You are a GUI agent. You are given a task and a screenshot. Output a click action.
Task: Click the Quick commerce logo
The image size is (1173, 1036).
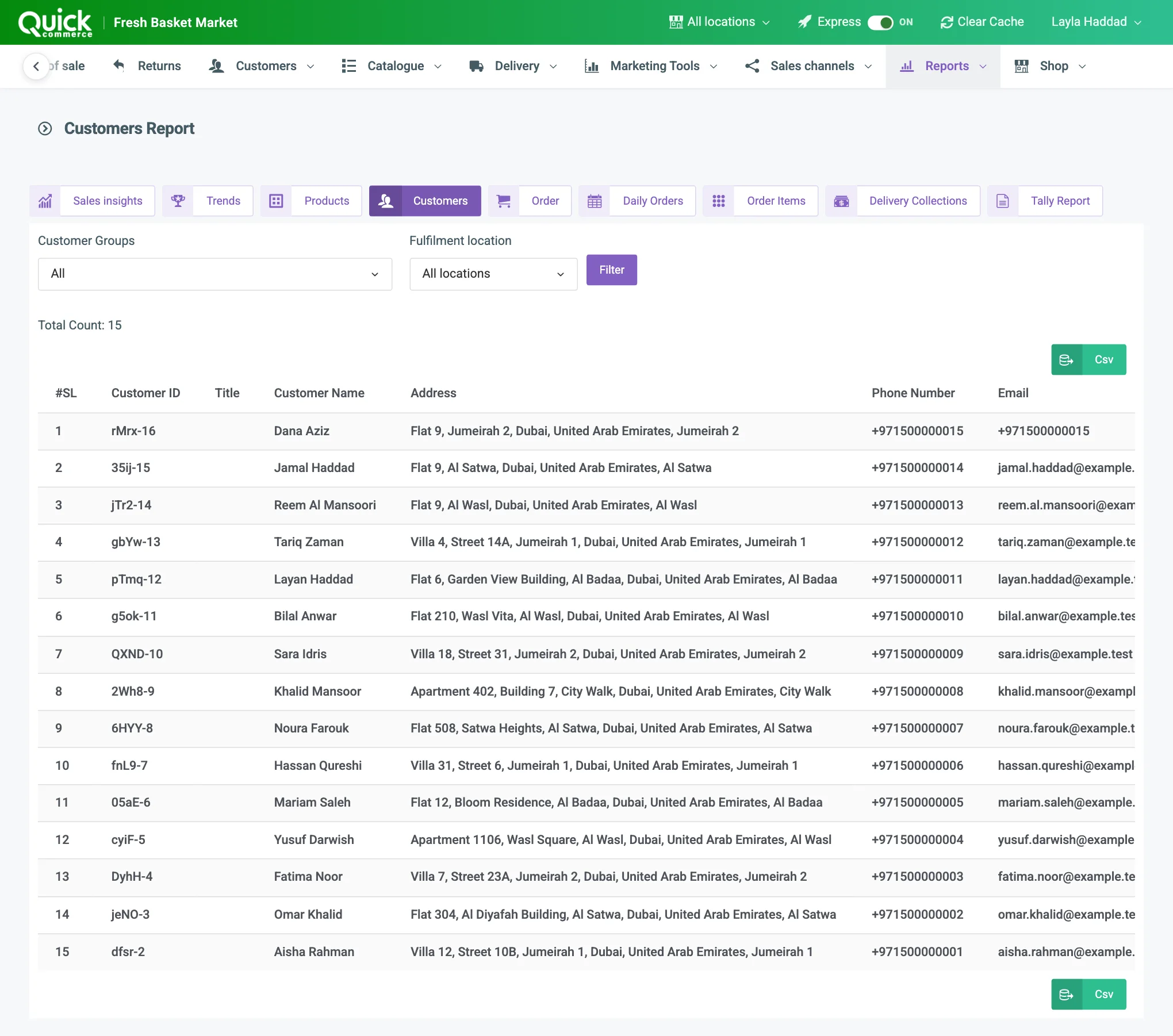(55, 22)
